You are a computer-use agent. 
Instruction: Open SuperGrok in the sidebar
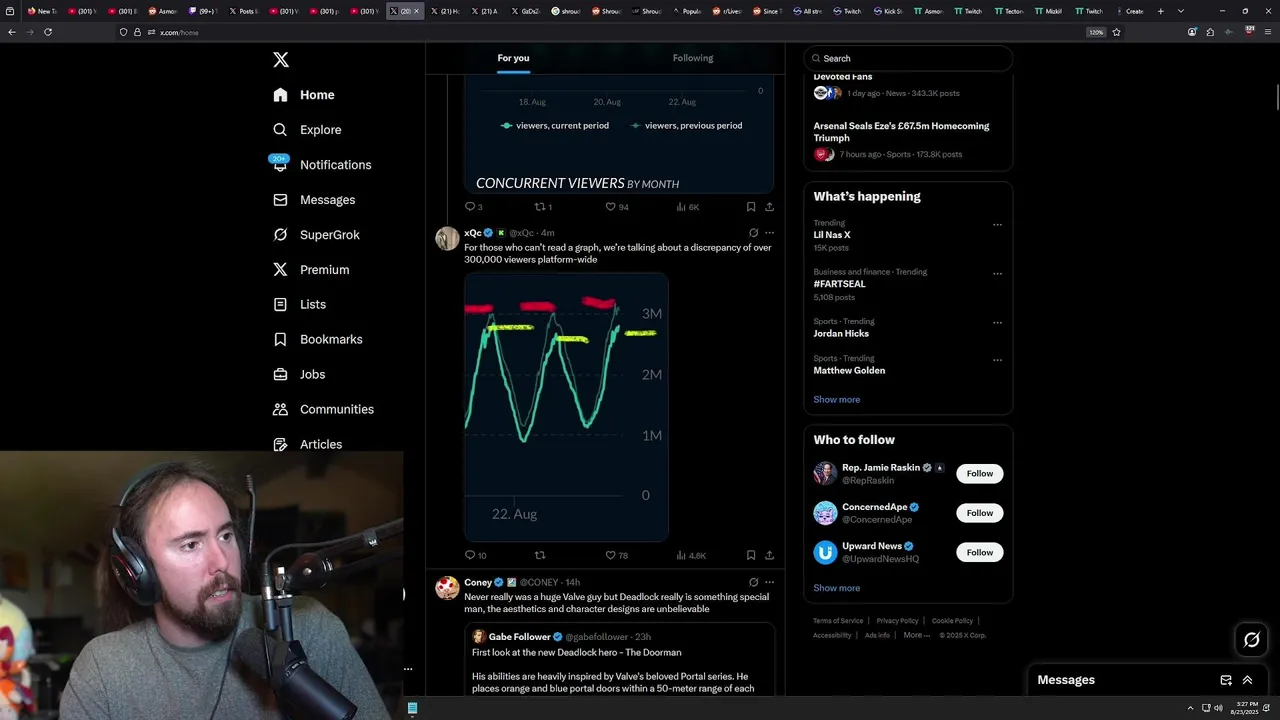tap(316, 235)
